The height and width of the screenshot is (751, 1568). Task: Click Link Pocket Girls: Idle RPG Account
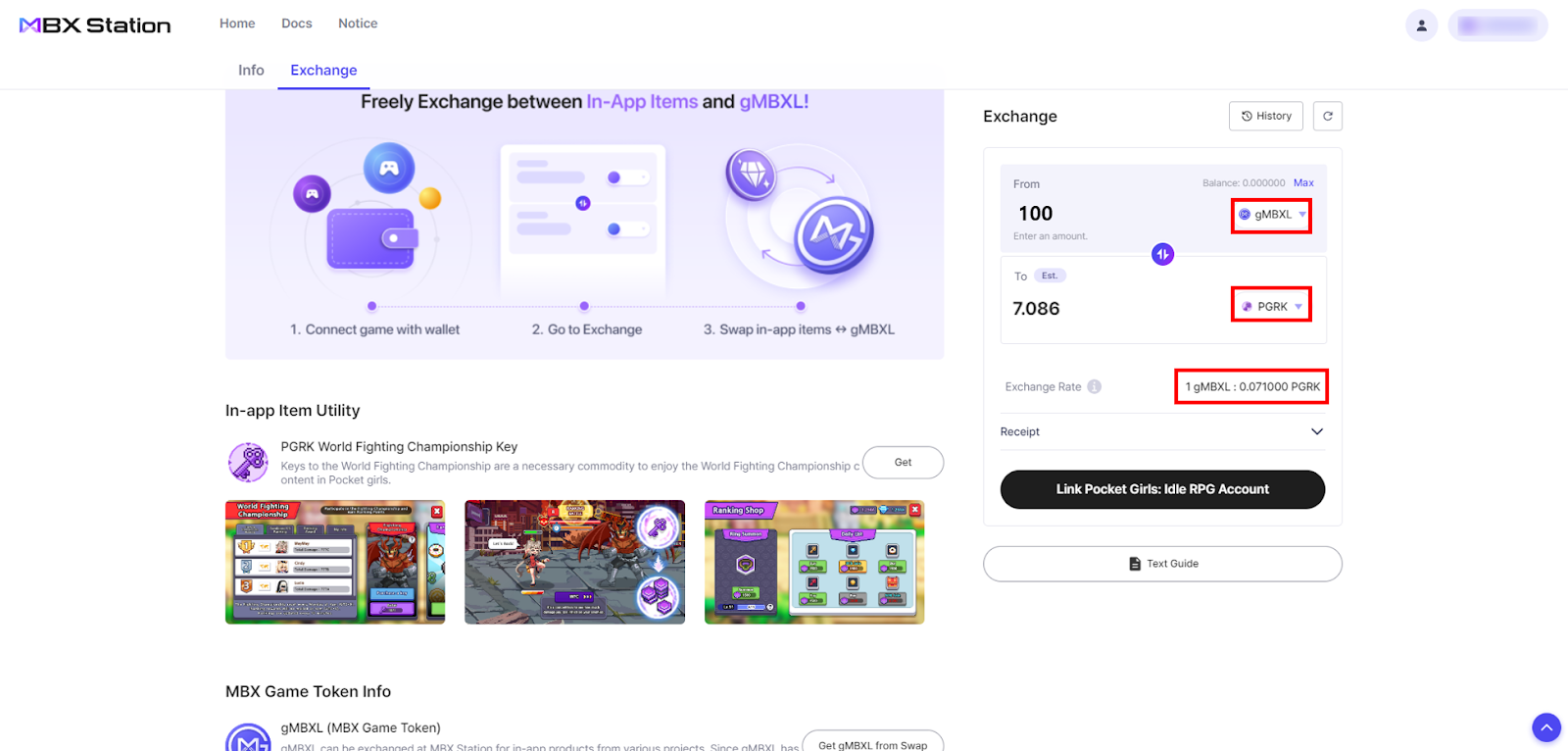tap(1162, 489)
